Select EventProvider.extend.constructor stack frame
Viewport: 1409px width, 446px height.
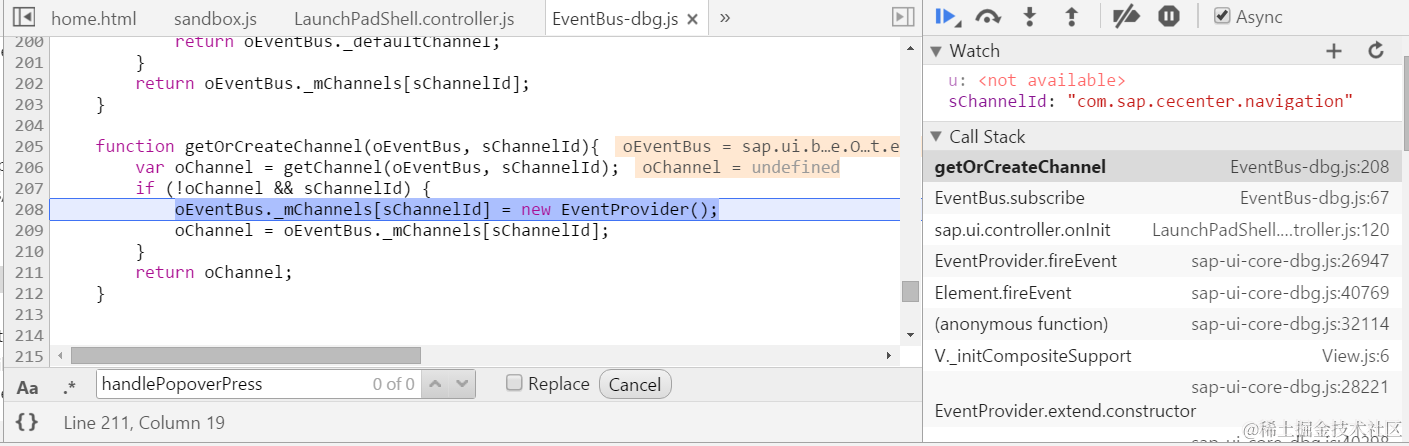(x=1162, y=399)
